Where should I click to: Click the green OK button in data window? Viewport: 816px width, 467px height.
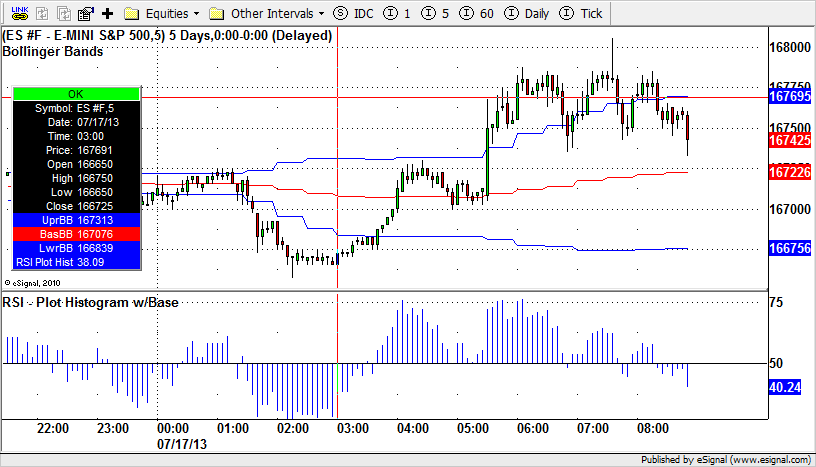[x=76, y=94]
